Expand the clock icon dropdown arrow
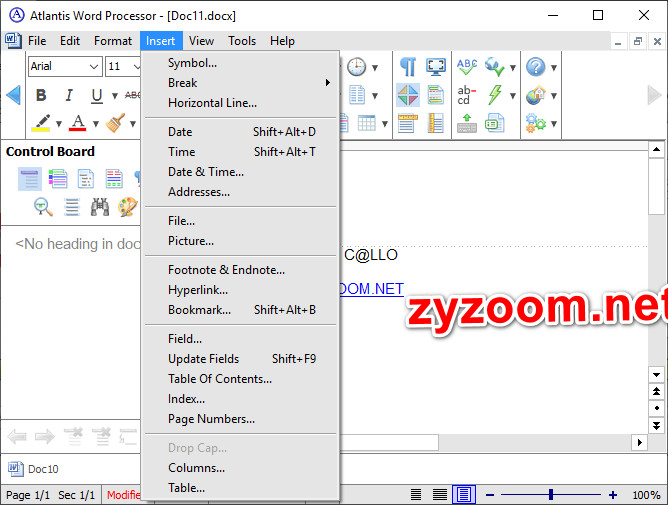 (x=375, y=68)
